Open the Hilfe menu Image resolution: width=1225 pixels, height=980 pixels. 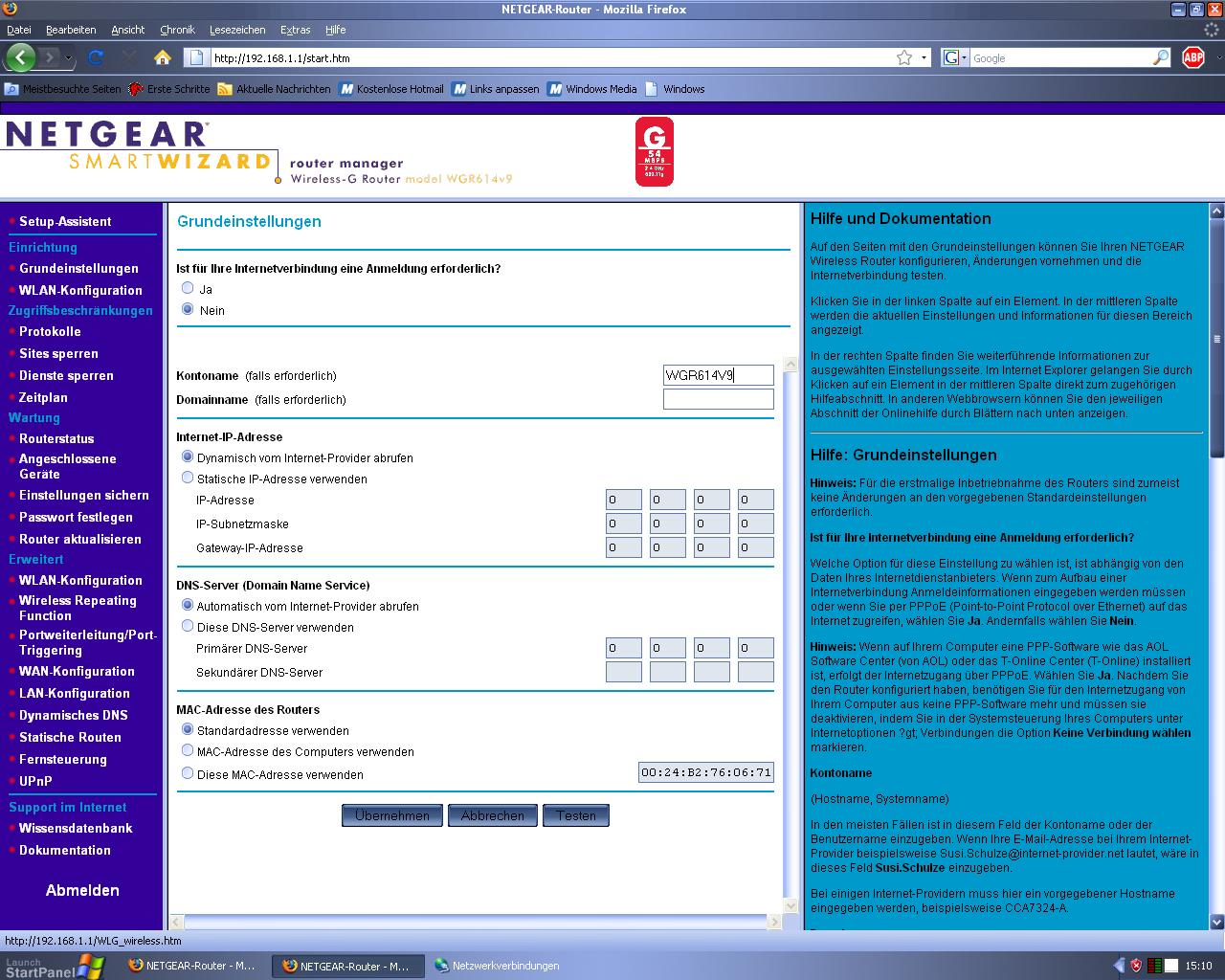(x=336, y=30)
